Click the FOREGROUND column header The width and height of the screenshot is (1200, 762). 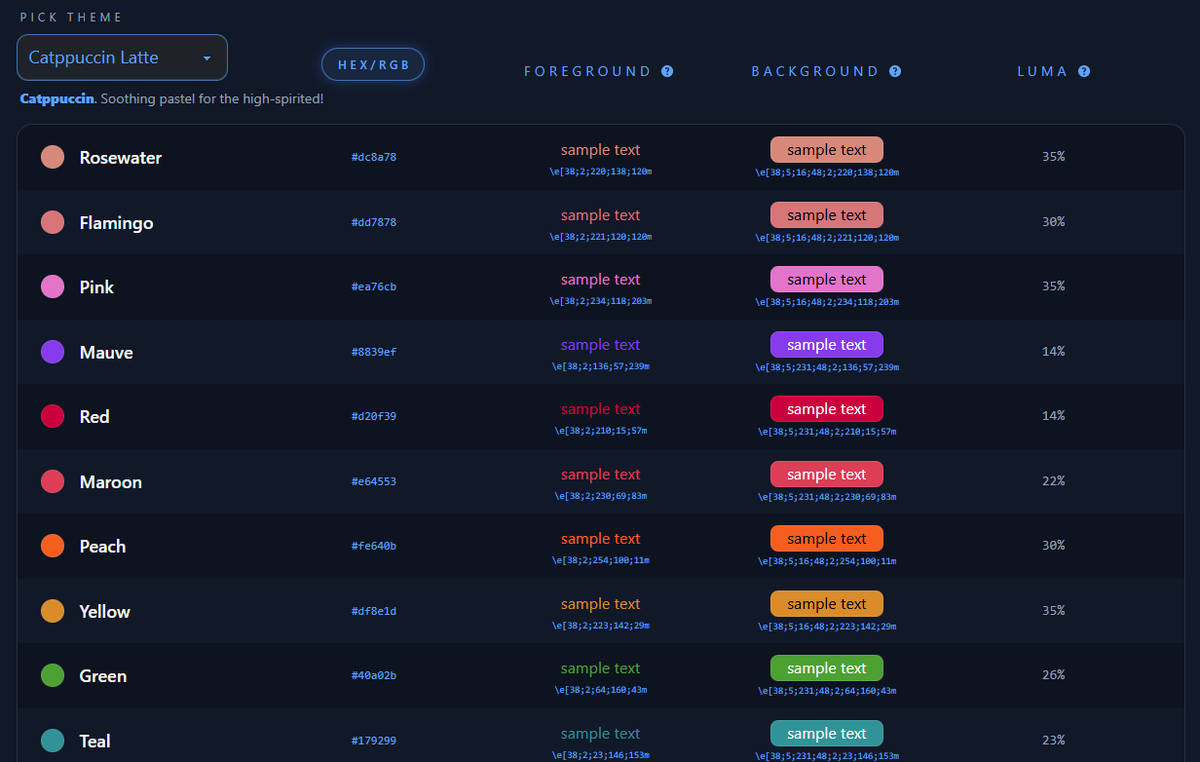[x=588, y=72]
